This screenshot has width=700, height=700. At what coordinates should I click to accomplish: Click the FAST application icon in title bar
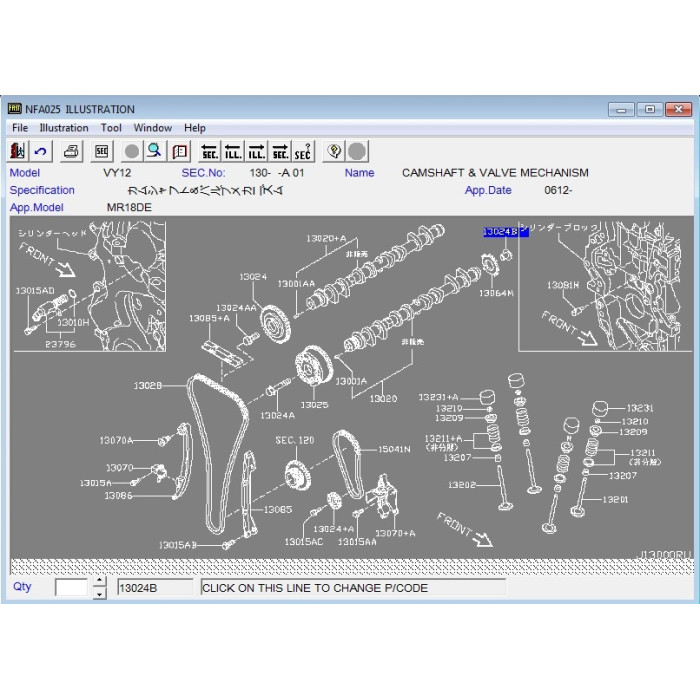[x=14, y=108]
